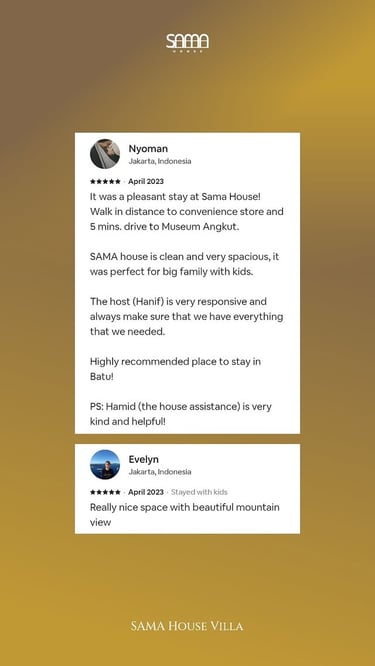Image resolution: width=375 pixels, height=666 pixels.
Task: Click the five-star rating on Evelyn's review
Action: pyautogui.click(x=105, y=492)
